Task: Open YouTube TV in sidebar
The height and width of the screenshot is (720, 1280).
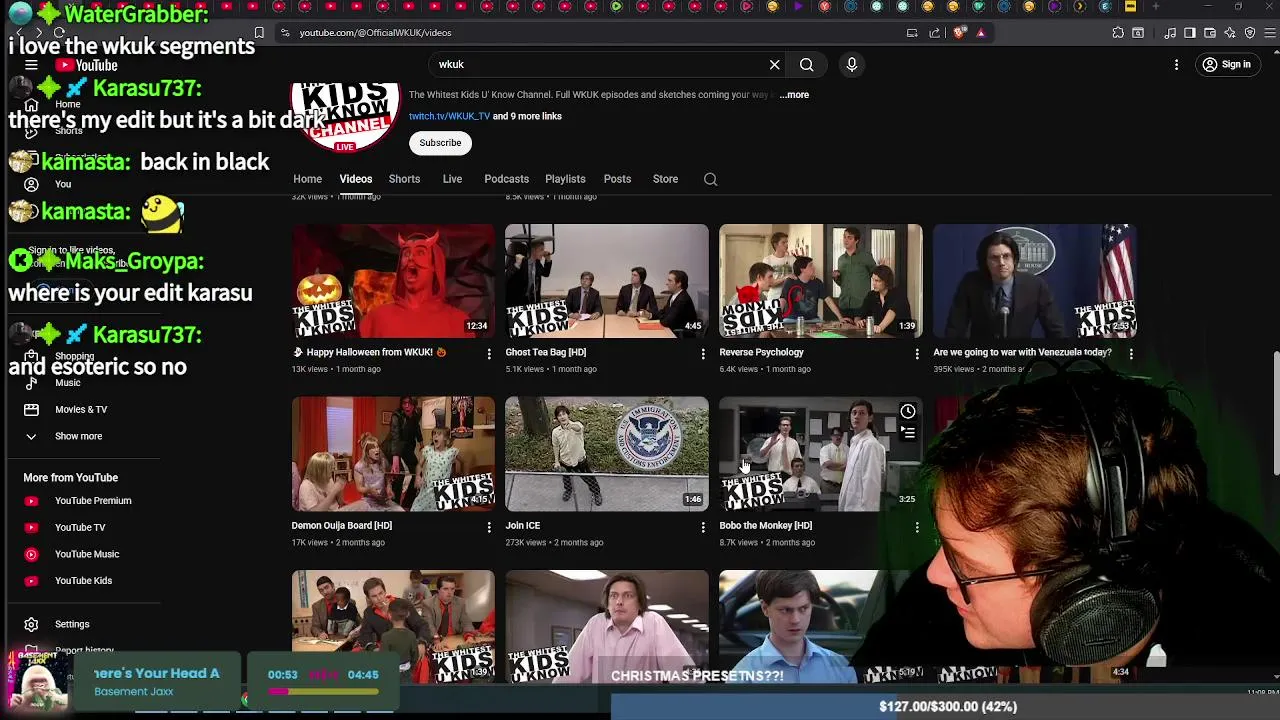Action: click(80, 527)
